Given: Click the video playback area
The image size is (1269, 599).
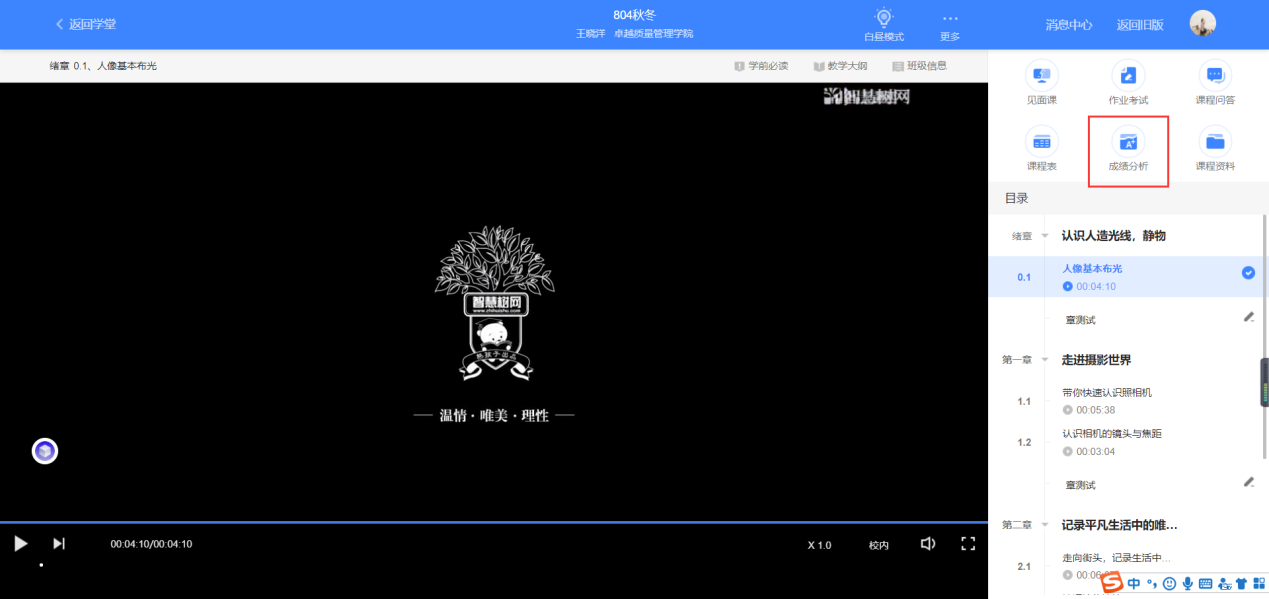Looking at the screenshot, I should point(494,301).
